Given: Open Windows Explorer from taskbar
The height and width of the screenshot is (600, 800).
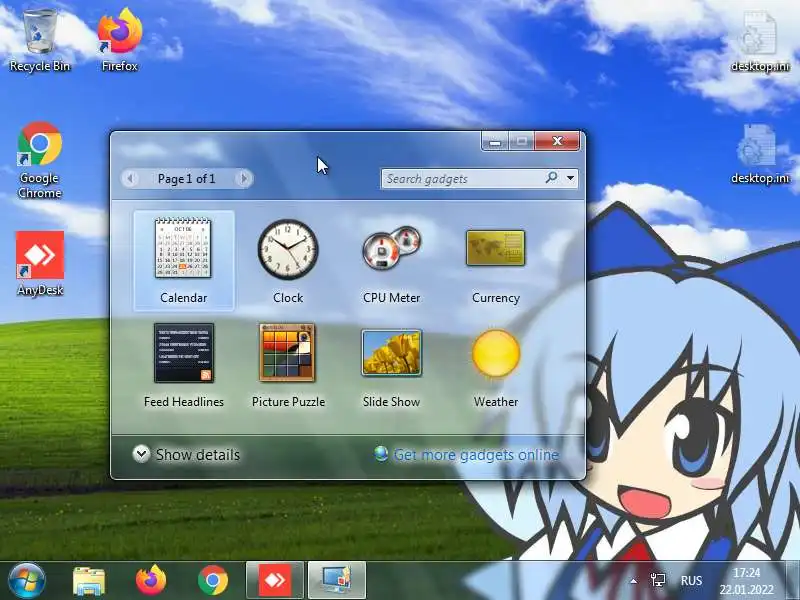Looking at the screenshot, I should point(89,581).
